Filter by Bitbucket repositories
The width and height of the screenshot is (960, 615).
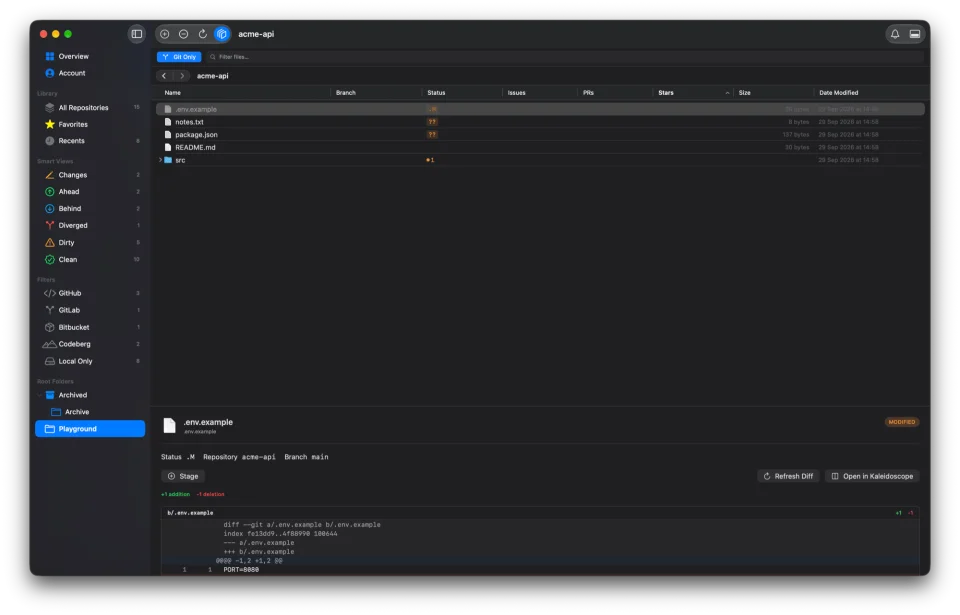point(89,328)
